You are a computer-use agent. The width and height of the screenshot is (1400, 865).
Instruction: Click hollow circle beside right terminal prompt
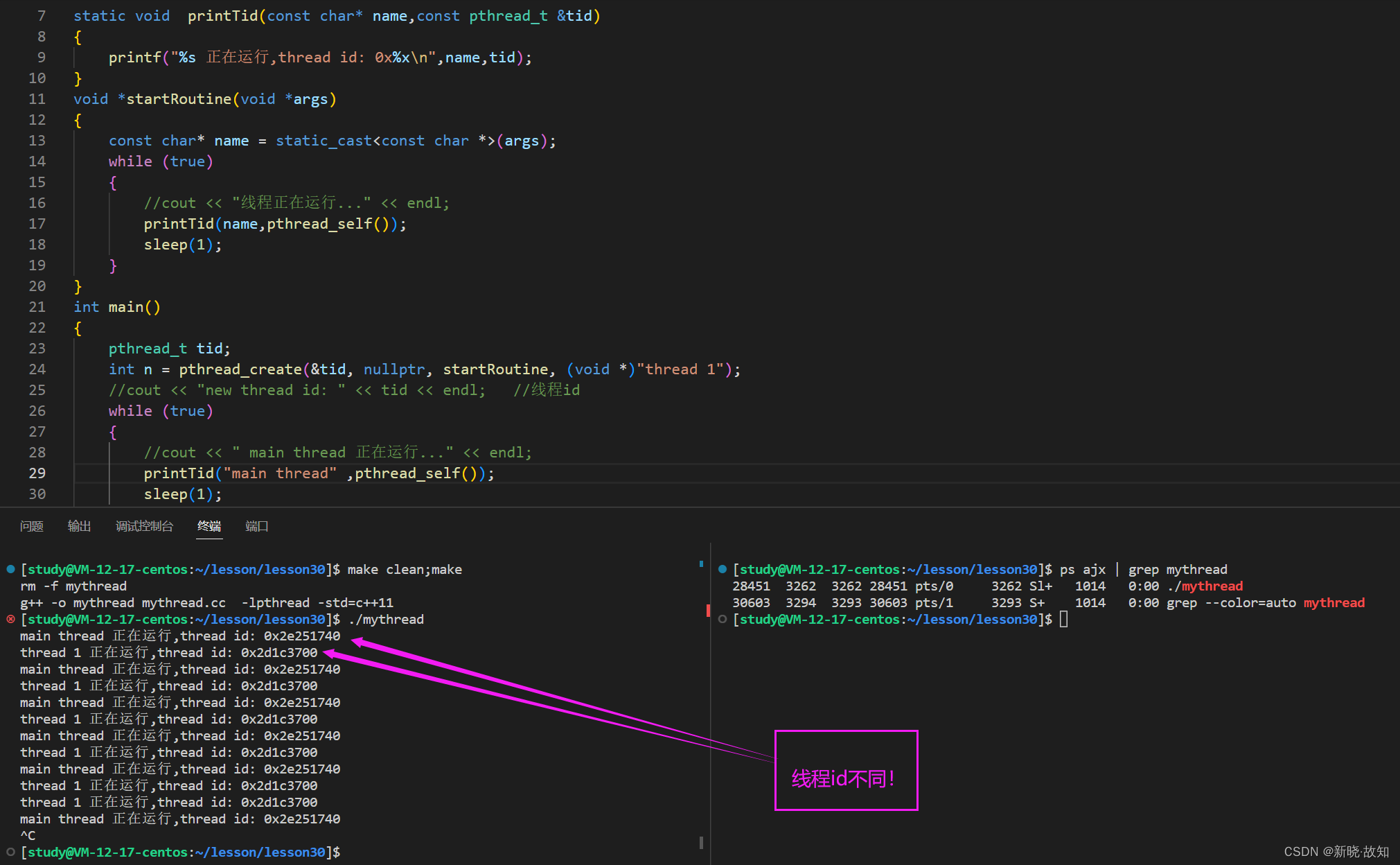723,619
